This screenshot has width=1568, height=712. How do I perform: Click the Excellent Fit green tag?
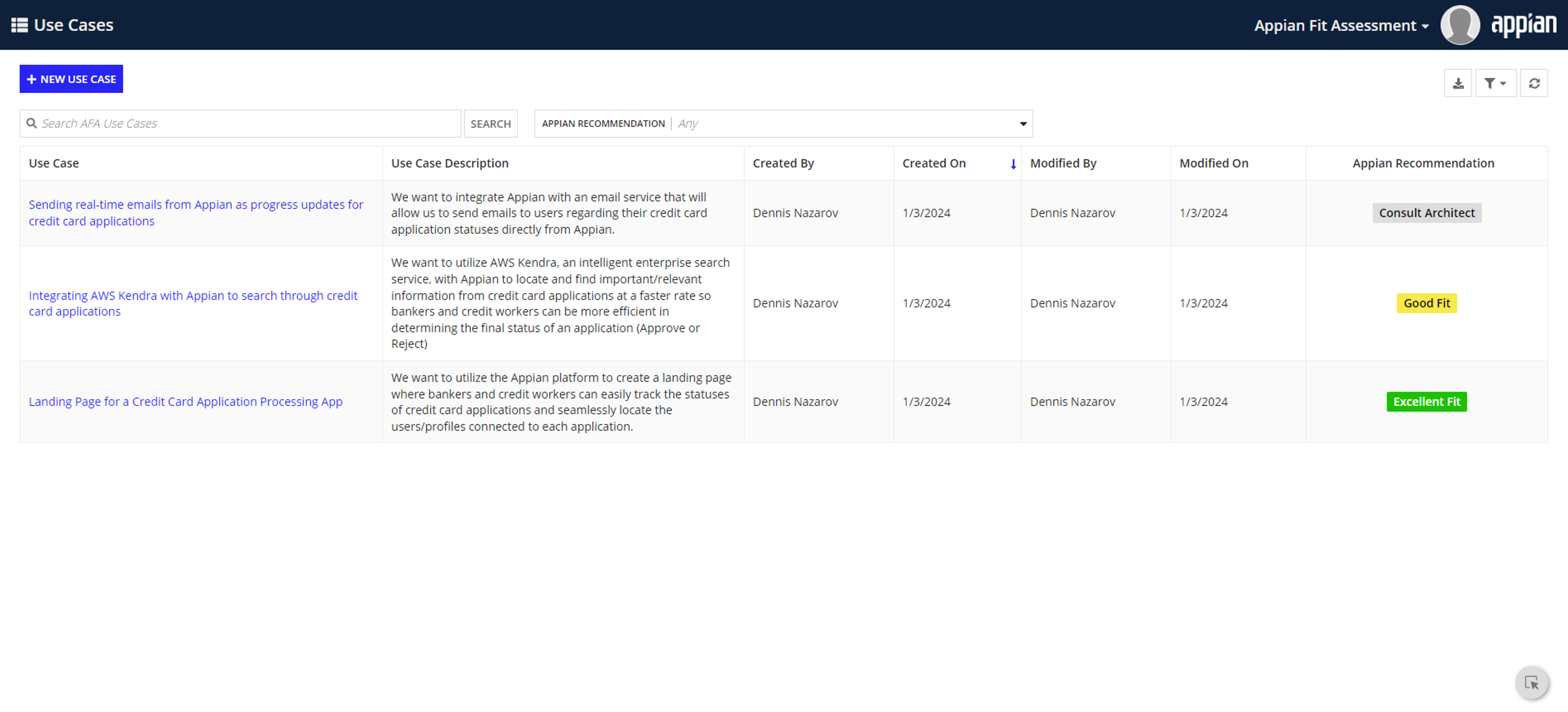pos(1426,402)
